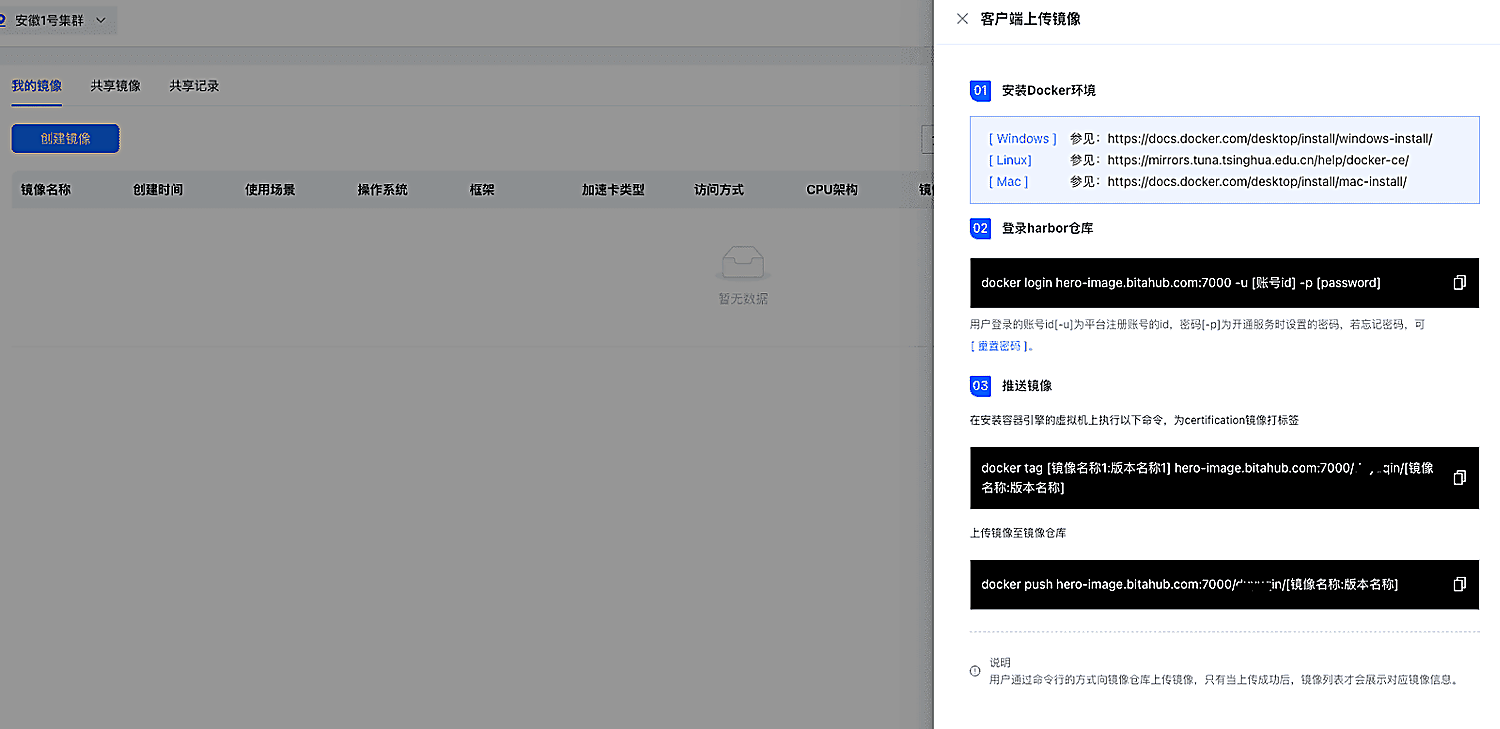Click the 创建镜像 button

pyautogui.click(x=66, y=139)
